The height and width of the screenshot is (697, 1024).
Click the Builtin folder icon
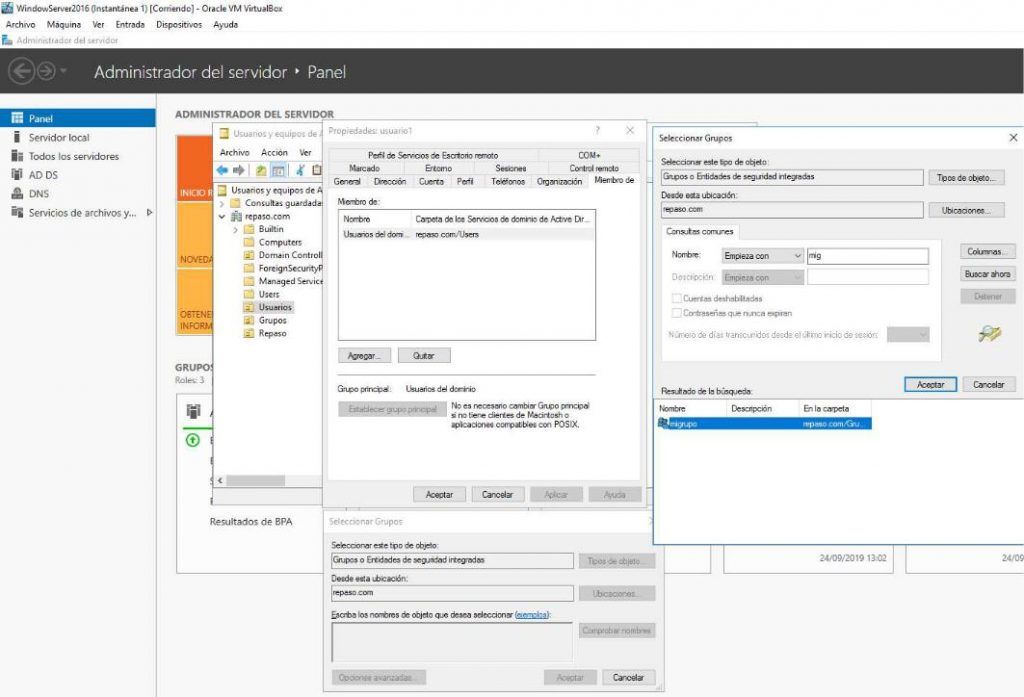coord(249,229)
